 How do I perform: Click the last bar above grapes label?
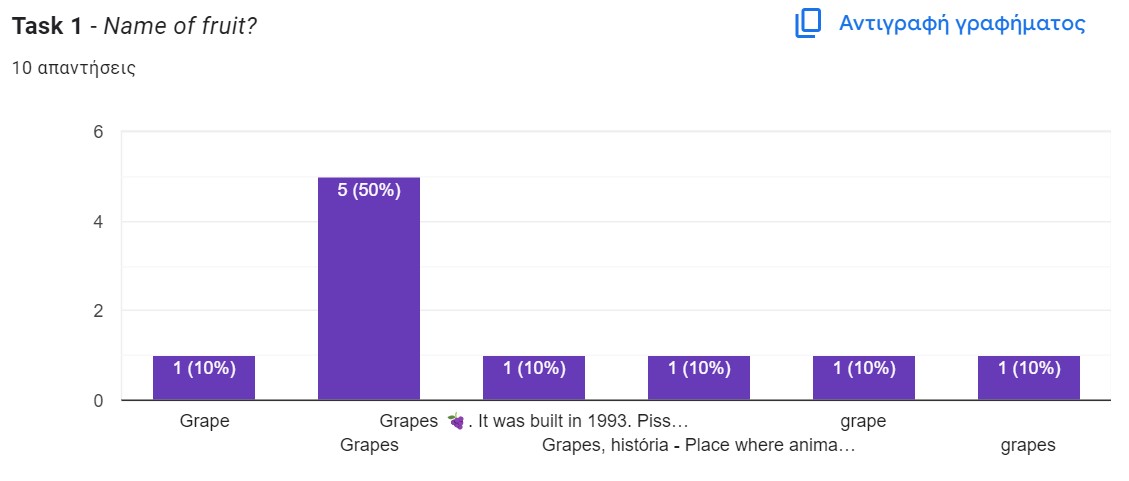(1029, 378)
